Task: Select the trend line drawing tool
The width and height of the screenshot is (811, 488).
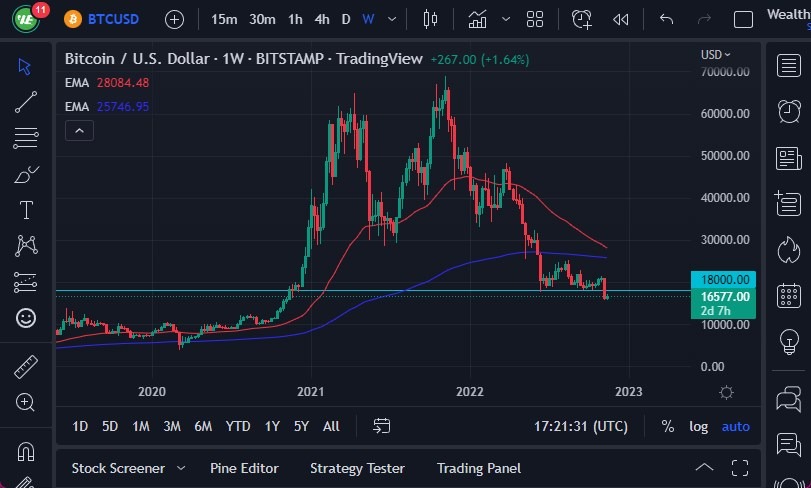Action: [26, 101]
